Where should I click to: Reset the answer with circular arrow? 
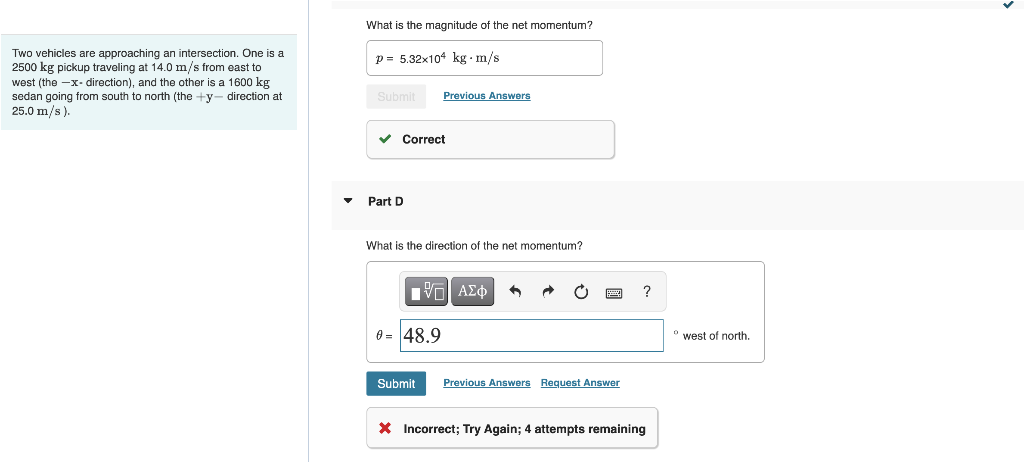pyautogui.click(x=581, y=291)
